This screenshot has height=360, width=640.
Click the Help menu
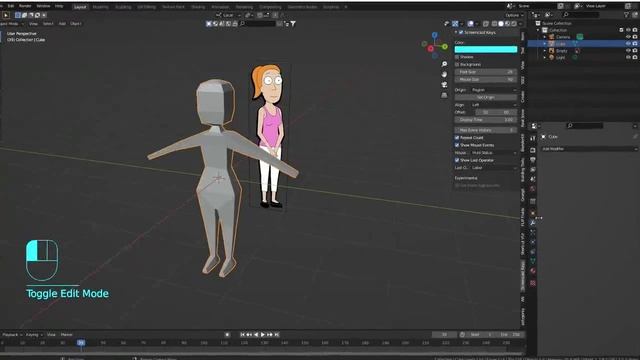pos(59,6)
